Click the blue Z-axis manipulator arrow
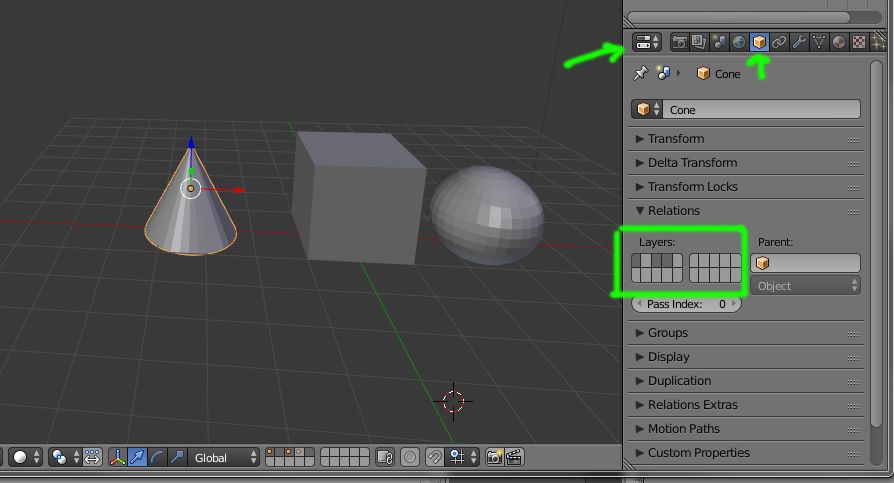Screen dimensions: 894x483 pyautogui.click(x=191, y=143)
